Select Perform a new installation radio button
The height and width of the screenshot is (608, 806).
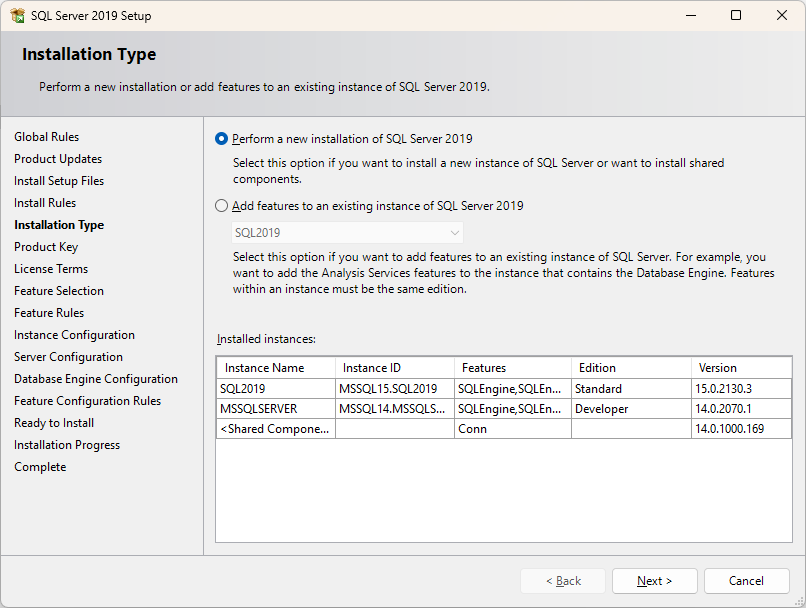[x=221, y=139]
